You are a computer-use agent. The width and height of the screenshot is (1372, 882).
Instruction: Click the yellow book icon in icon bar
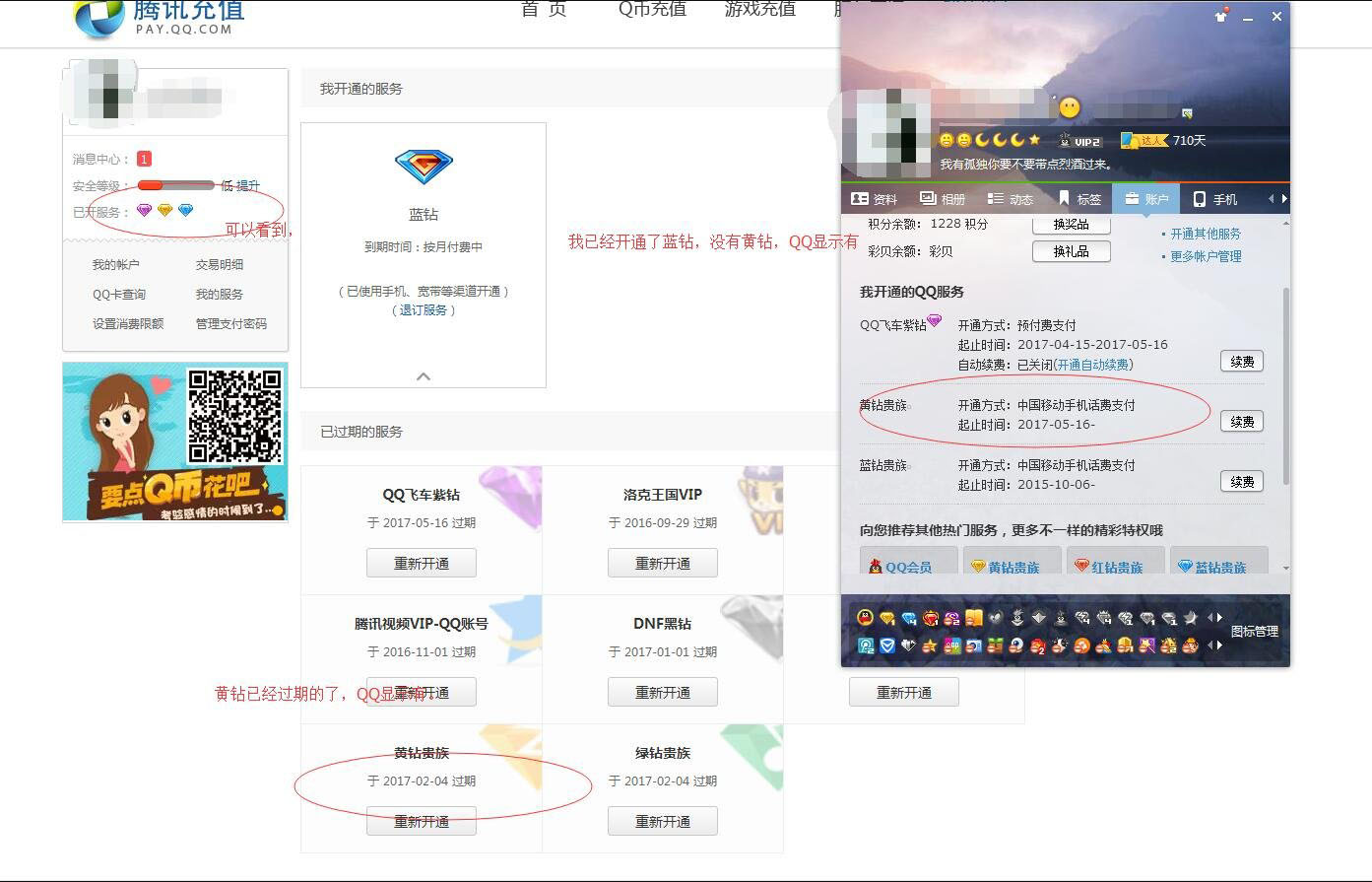pyautogui.click(x=974, y=617)
